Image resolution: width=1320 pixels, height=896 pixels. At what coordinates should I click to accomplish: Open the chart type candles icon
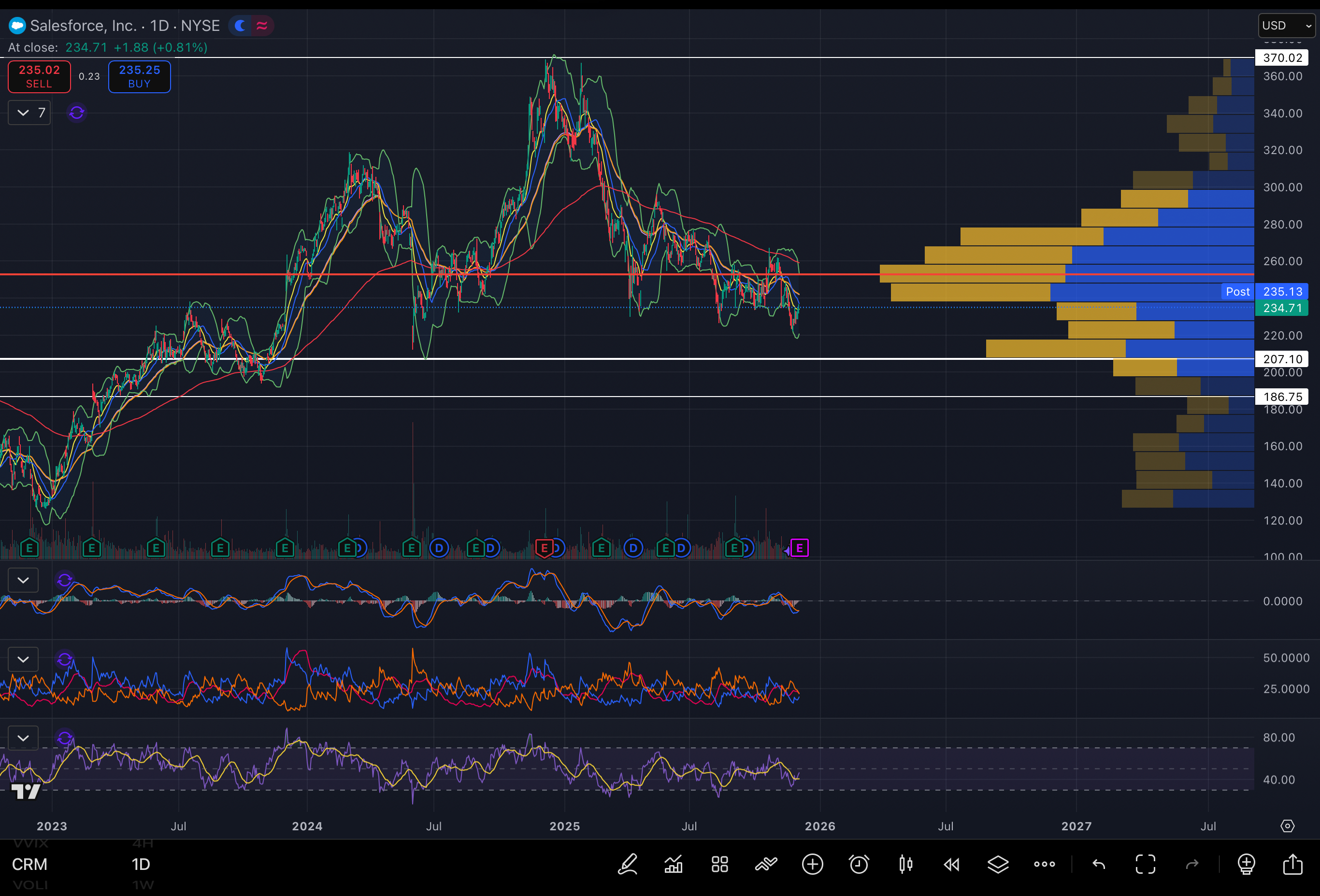click(x=905, y=864)
